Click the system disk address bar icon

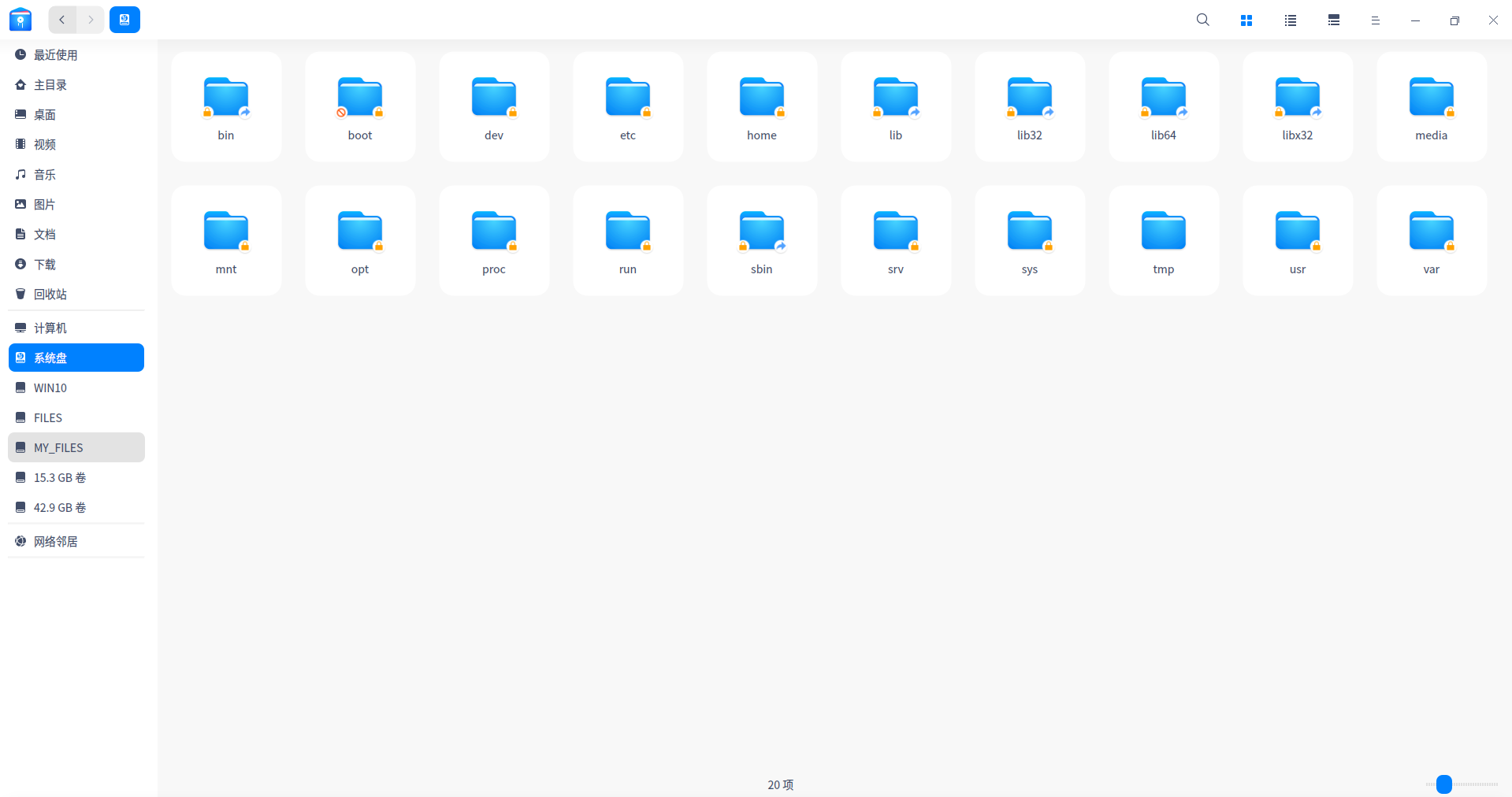124,20
